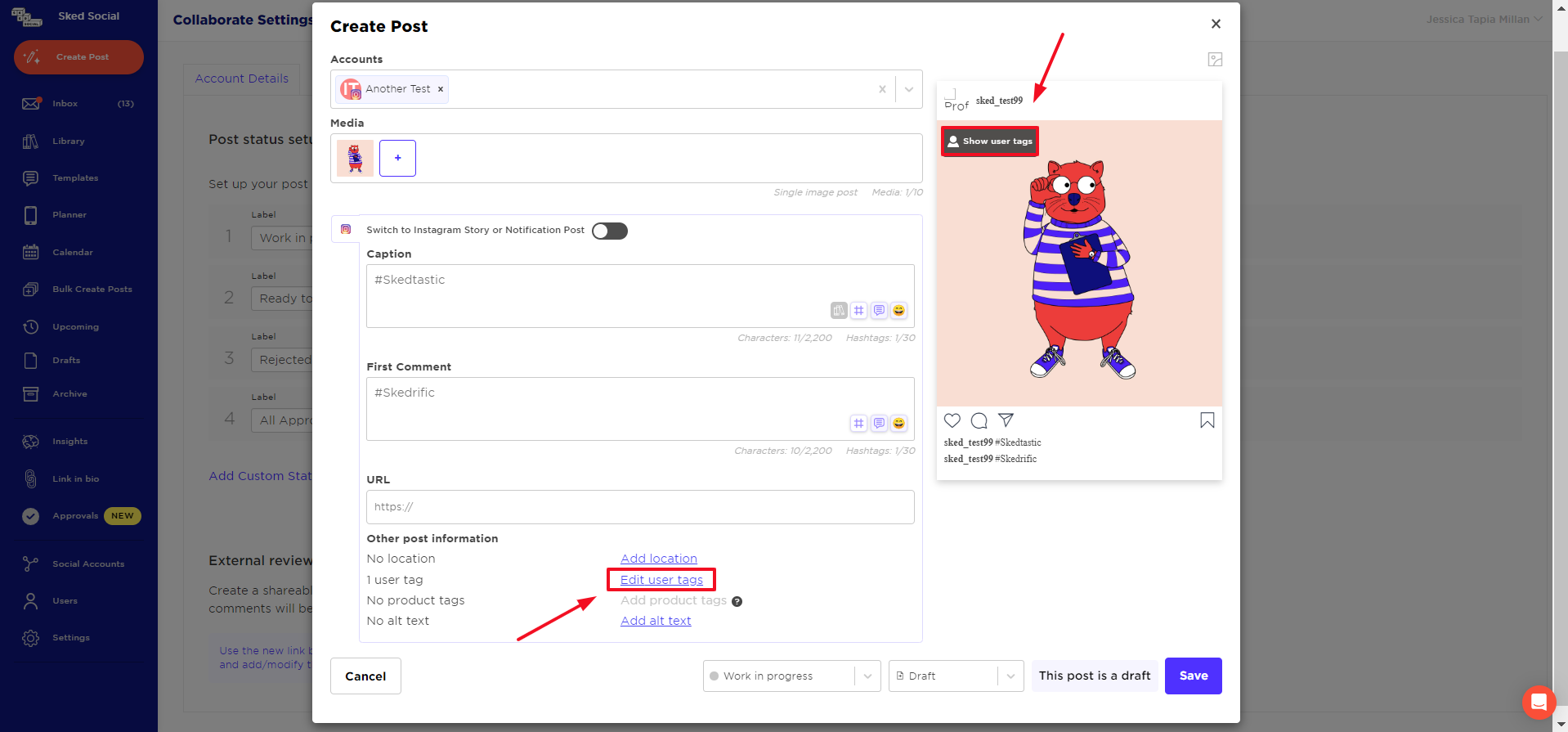Image resolution: width=1568 pixels, height=732 pixels.
Task: Remove the Another Test account chip
Action: [441, 89]
